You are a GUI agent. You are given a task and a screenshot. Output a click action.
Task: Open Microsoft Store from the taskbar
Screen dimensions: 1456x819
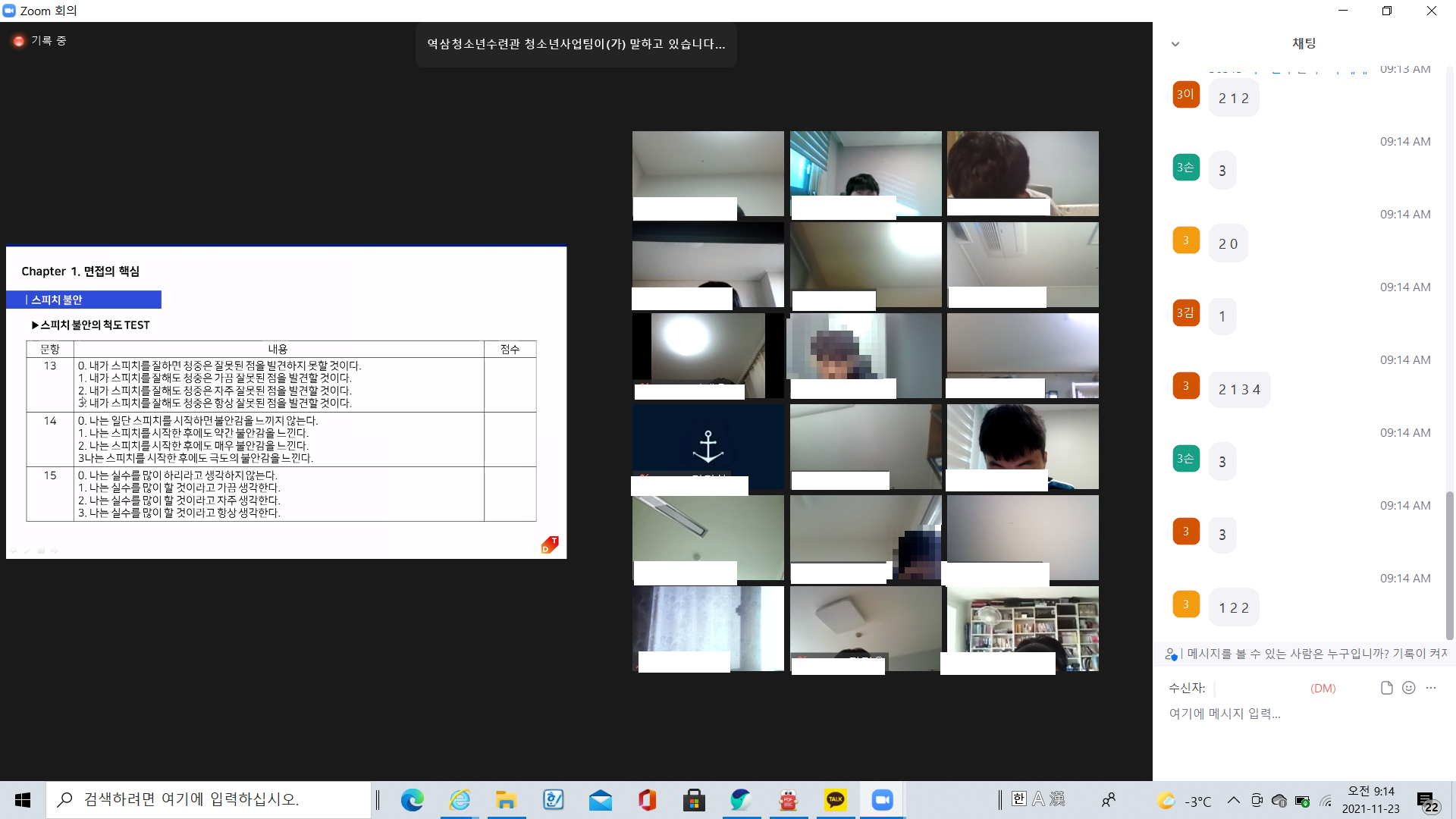point(694,800)
